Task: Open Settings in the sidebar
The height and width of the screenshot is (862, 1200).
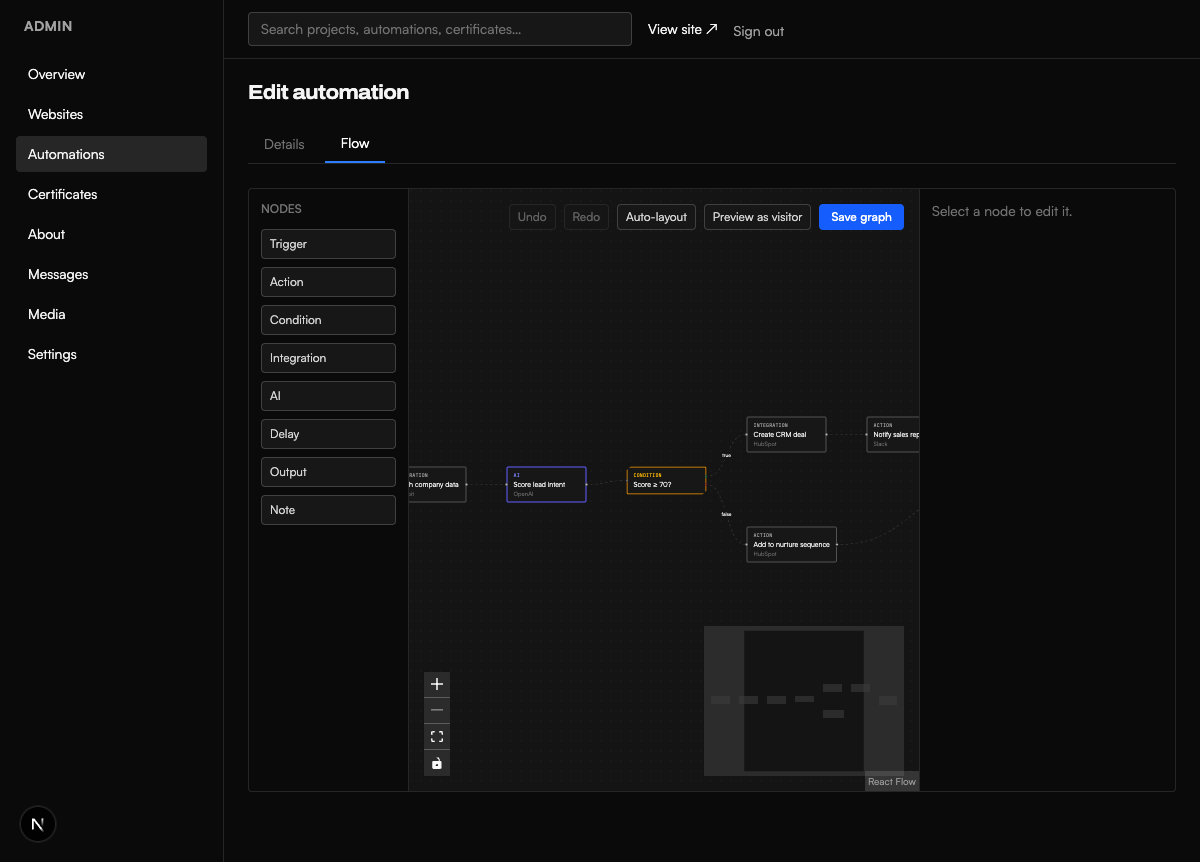Action: (111, 354)
